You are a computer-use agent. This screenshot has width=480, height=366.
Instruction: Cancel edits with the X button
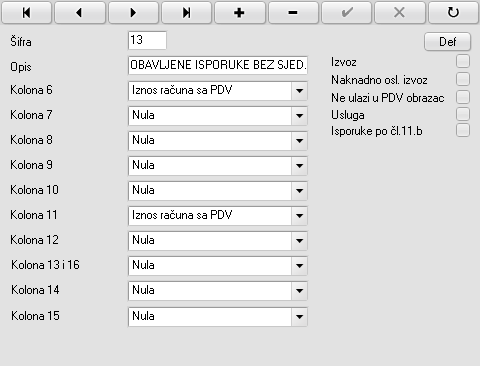click(x=400, y=12)
